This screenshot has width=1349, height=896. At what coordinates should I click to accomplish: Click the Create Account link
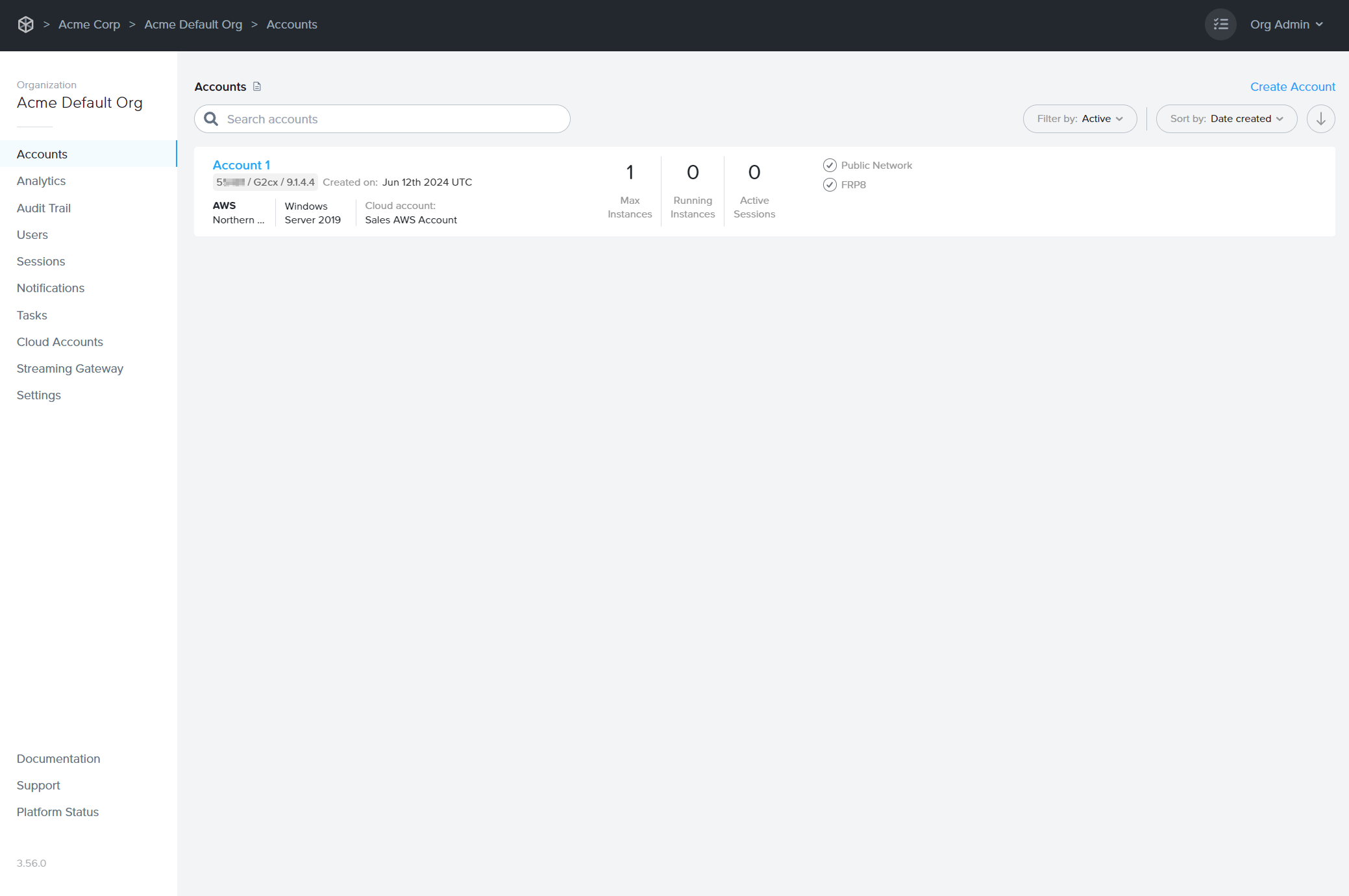1293,86
